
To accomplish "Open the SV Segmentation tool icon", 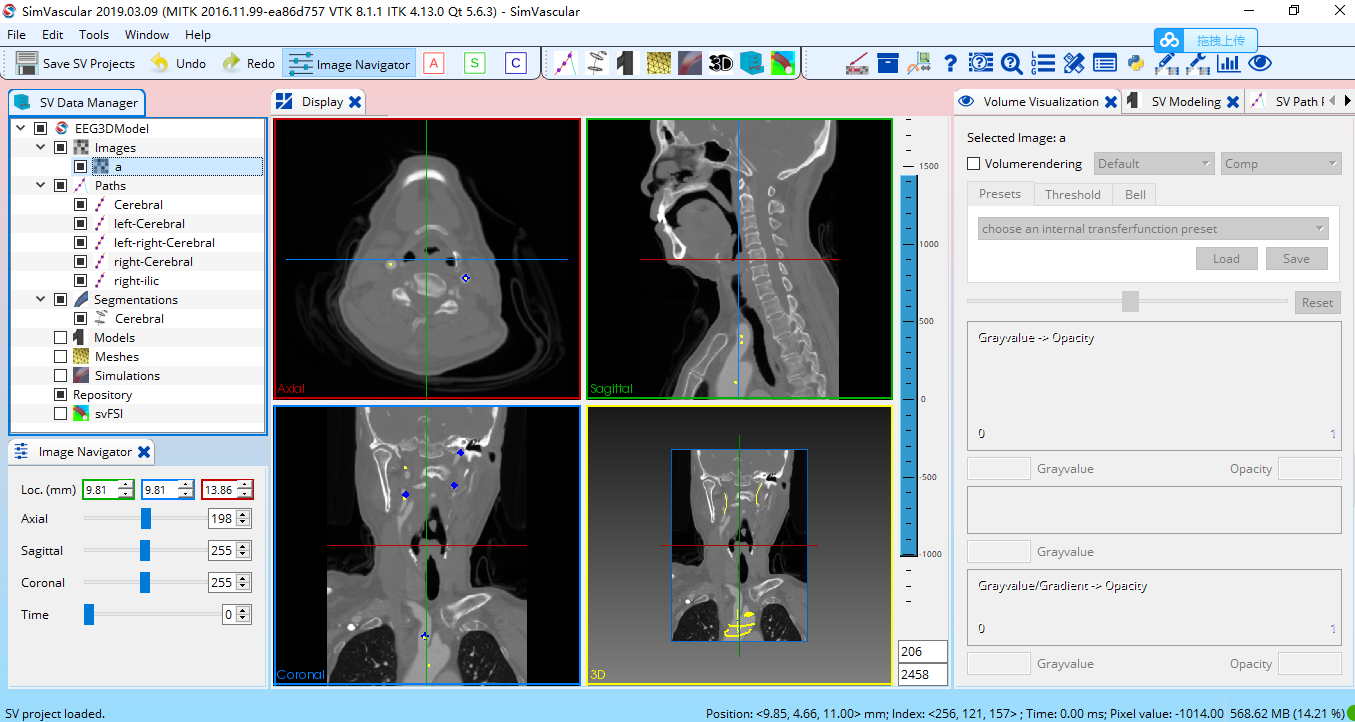I will click(596, 63).
